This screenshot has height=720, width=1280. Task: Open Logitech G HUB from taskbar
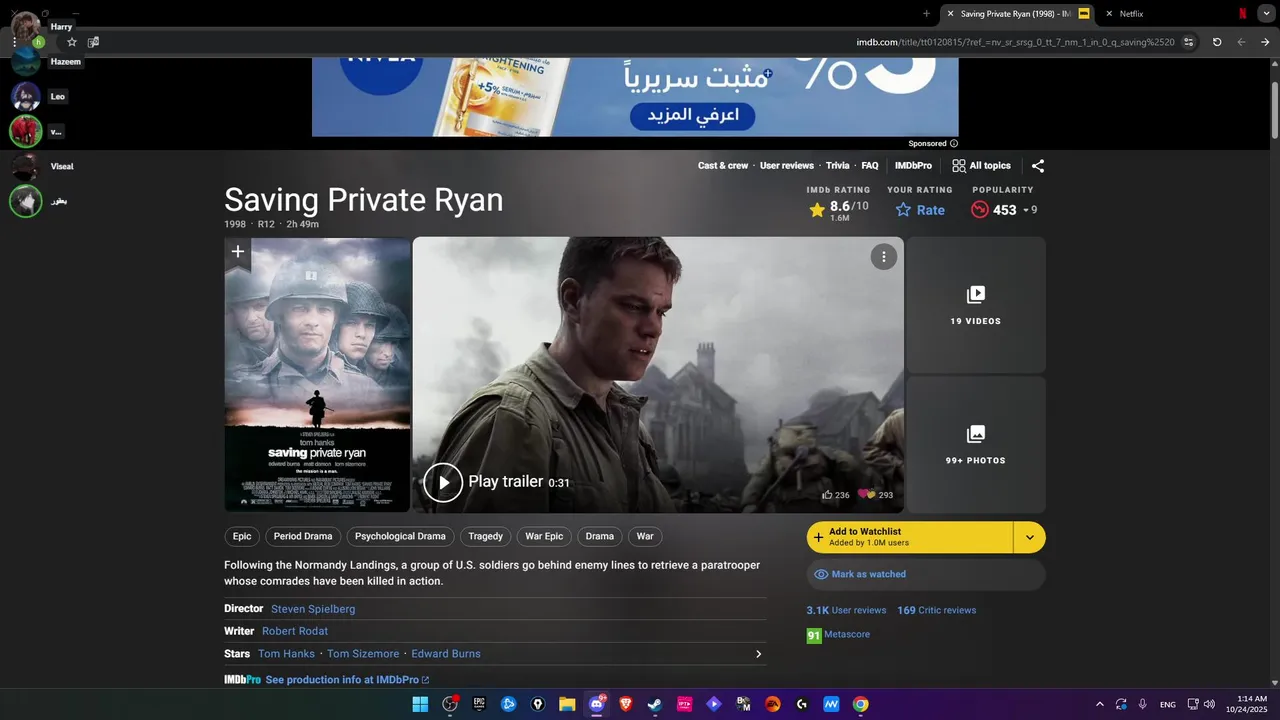pos(802,704)
